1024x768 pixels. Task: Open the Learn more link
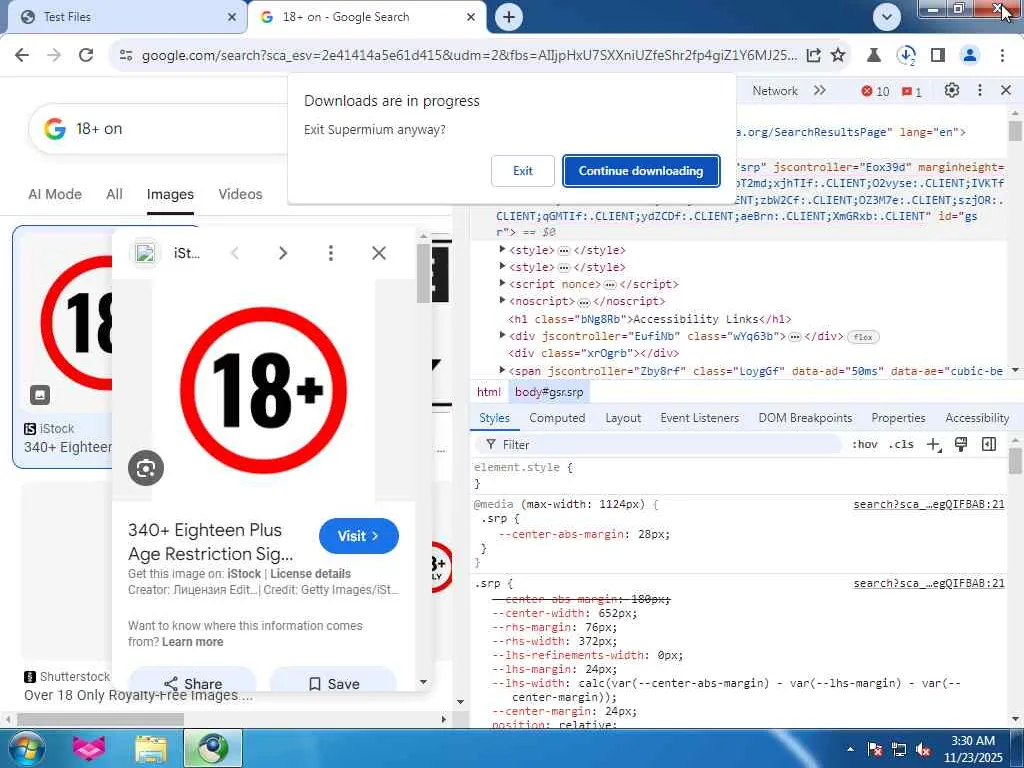[192, 642]
